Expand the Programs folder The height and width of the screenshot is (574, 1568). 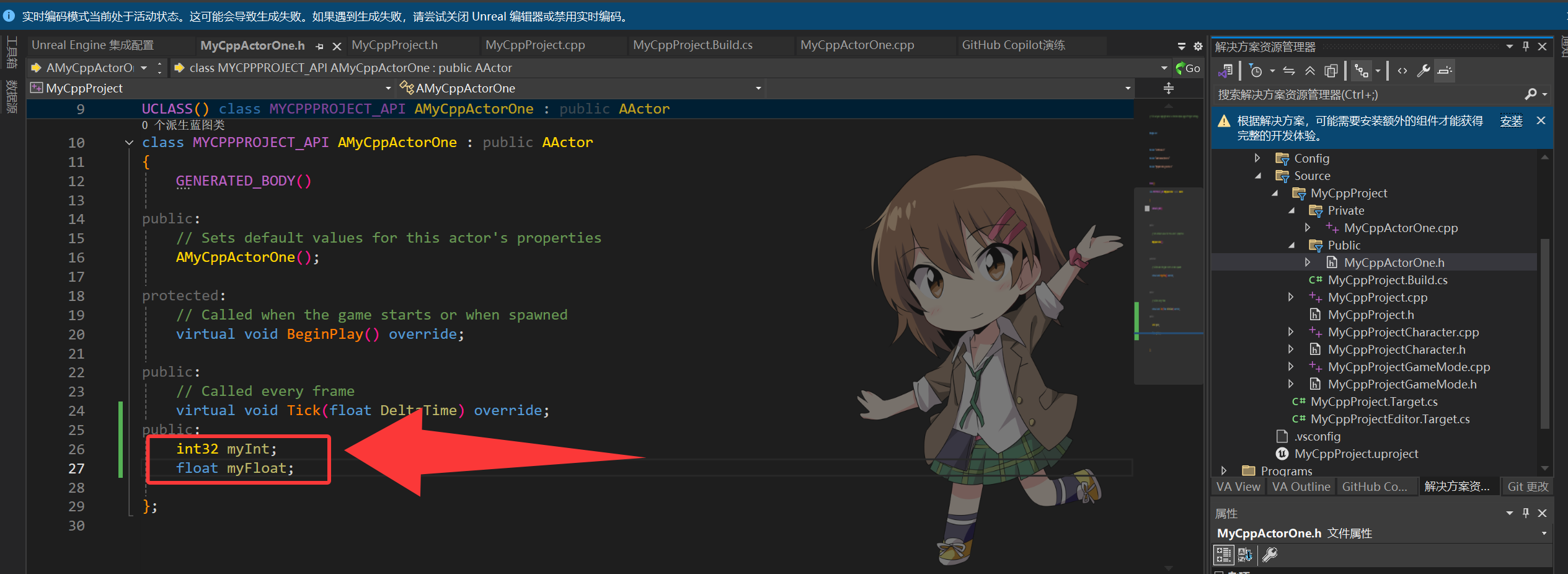[x=1224, y=471]
